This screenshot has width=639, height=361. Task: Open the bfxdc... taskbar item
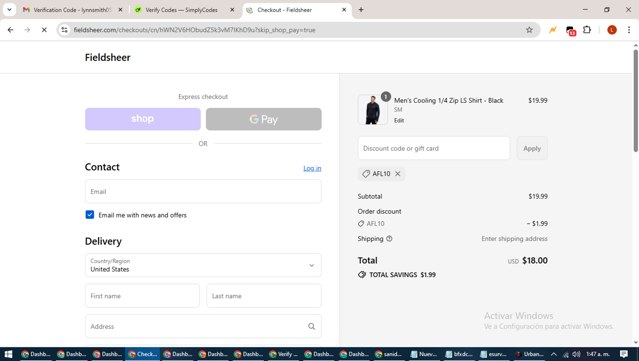458,354
